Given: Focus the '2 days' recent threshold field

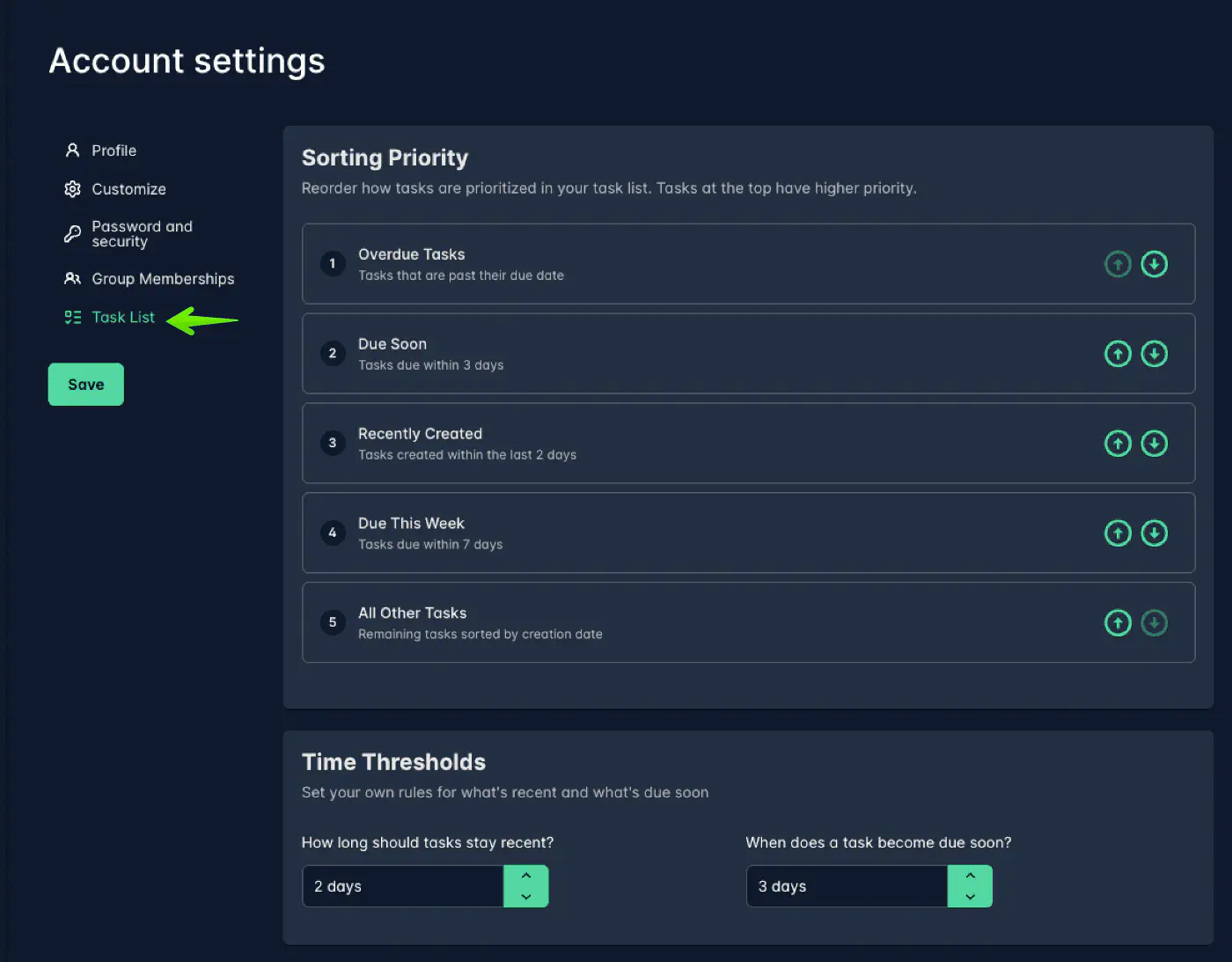Looking at the screenshot, I should (x=402, y=886).
